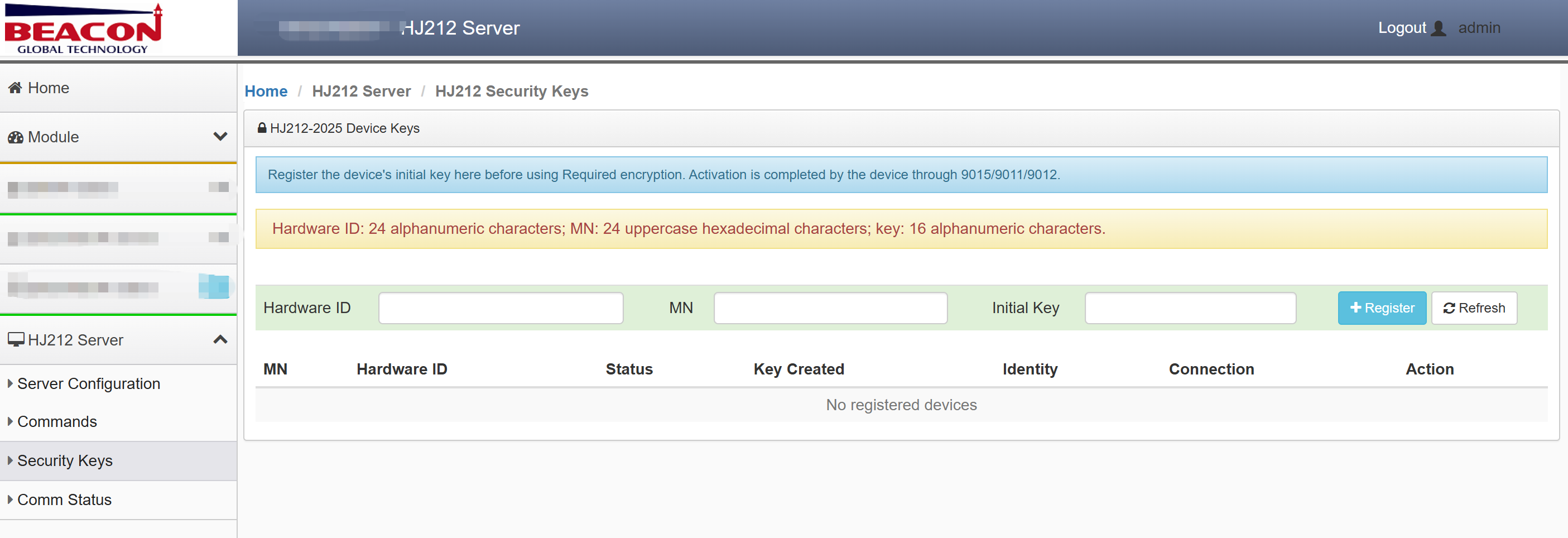The image size is (1568, 538).
Task: Click the Module dashboard icon
Action: click(x=15, y=137)
